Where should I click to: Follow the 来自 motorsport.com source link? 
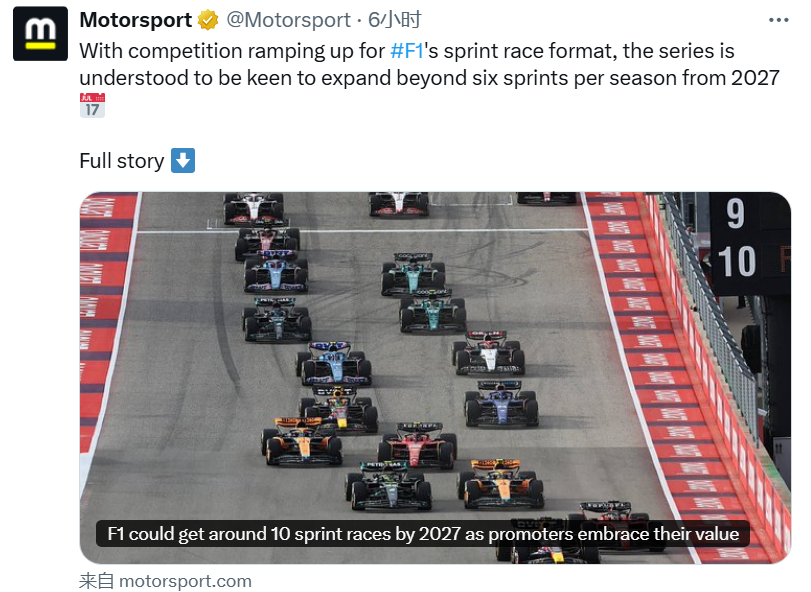[x=165, y=581]
